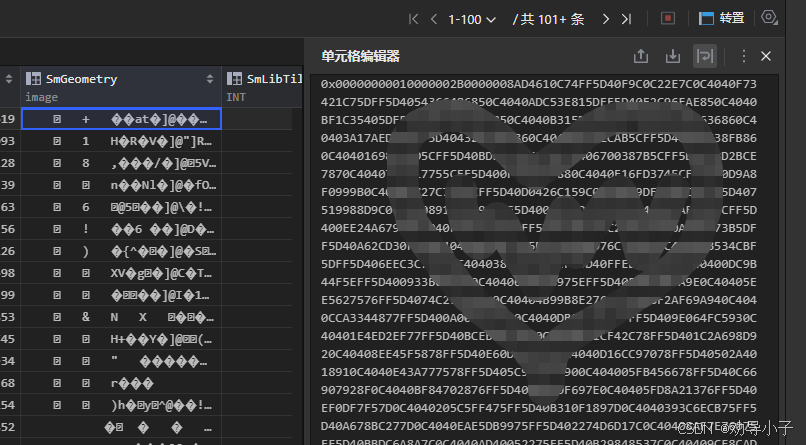
Task: Select the SmGeometry cell in row 26
Action: [x=121, y=251]
